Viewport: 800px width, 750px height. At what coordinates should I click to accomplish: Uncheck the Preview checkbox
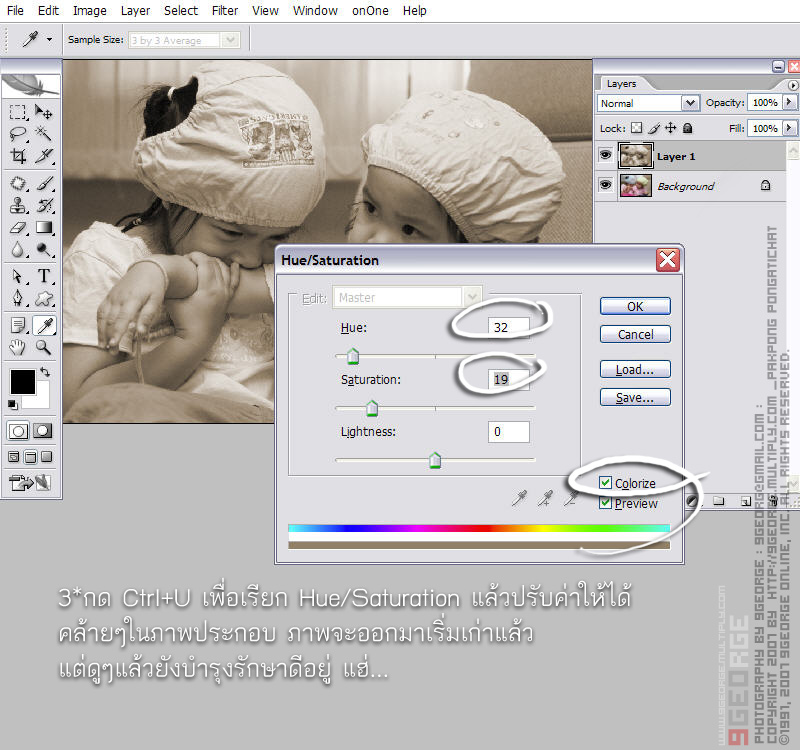tap(605, 503)
